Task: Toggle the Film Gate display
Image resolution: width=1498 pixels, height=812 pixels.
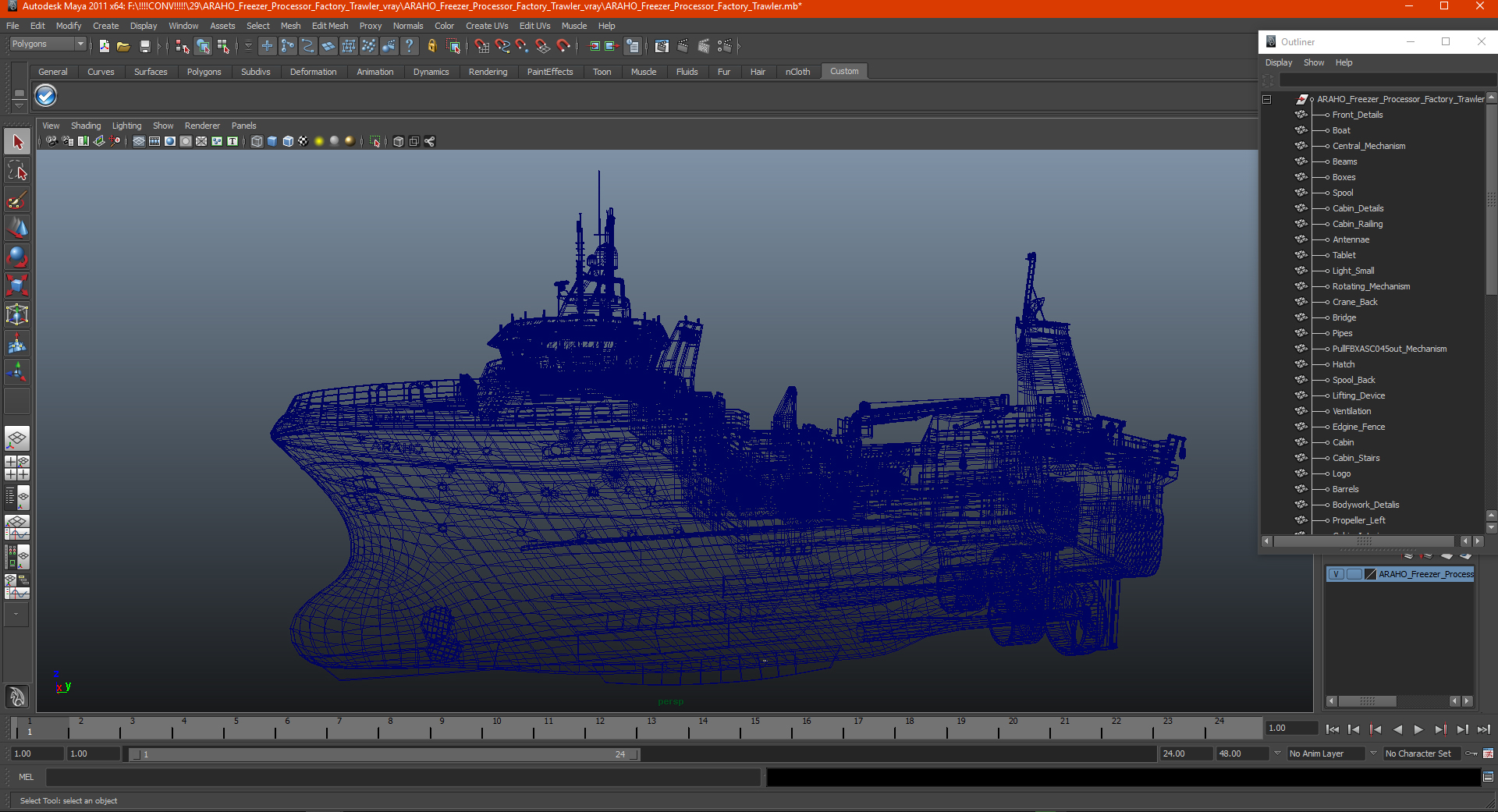Action: coord(154,141)
